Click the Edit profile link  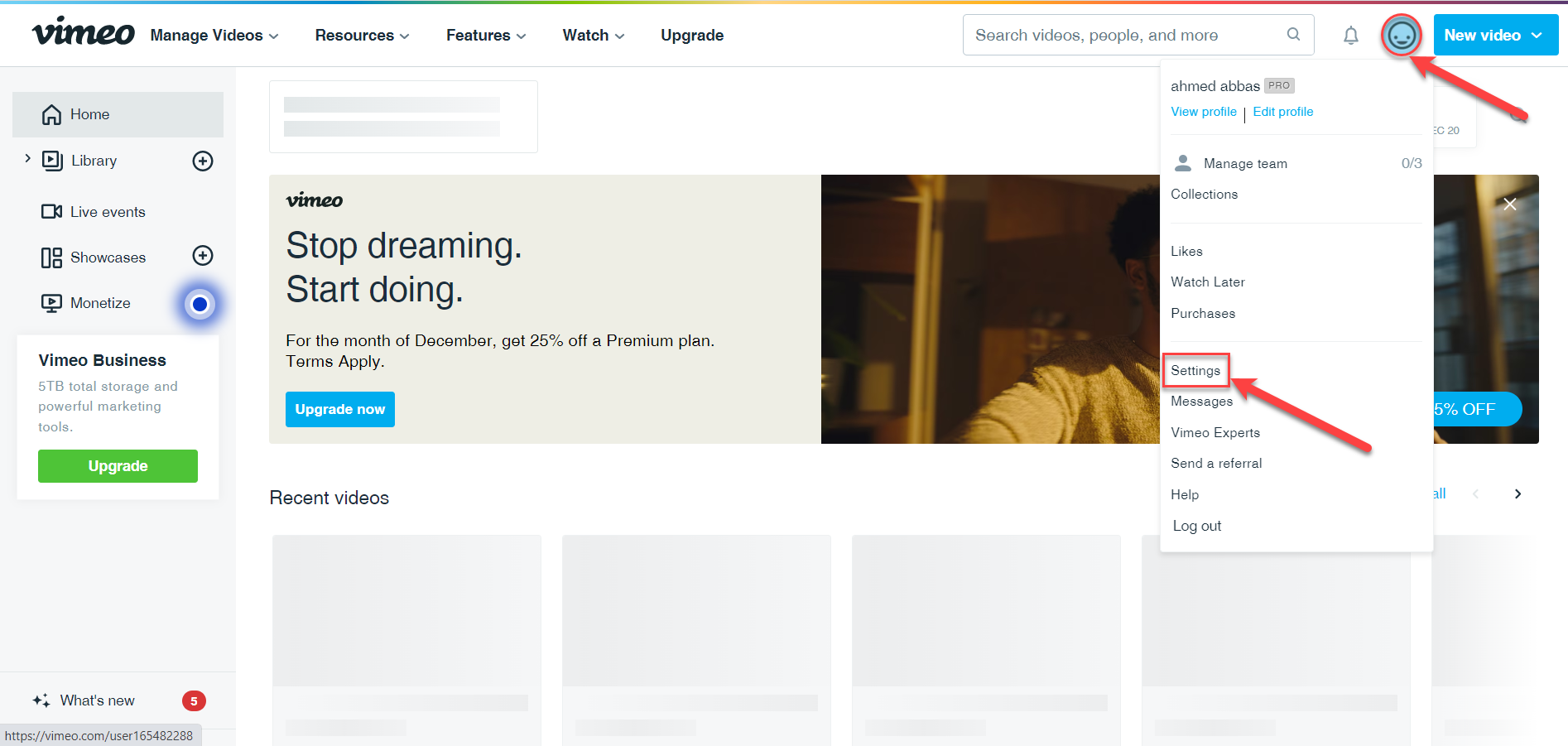point(1282,112)
